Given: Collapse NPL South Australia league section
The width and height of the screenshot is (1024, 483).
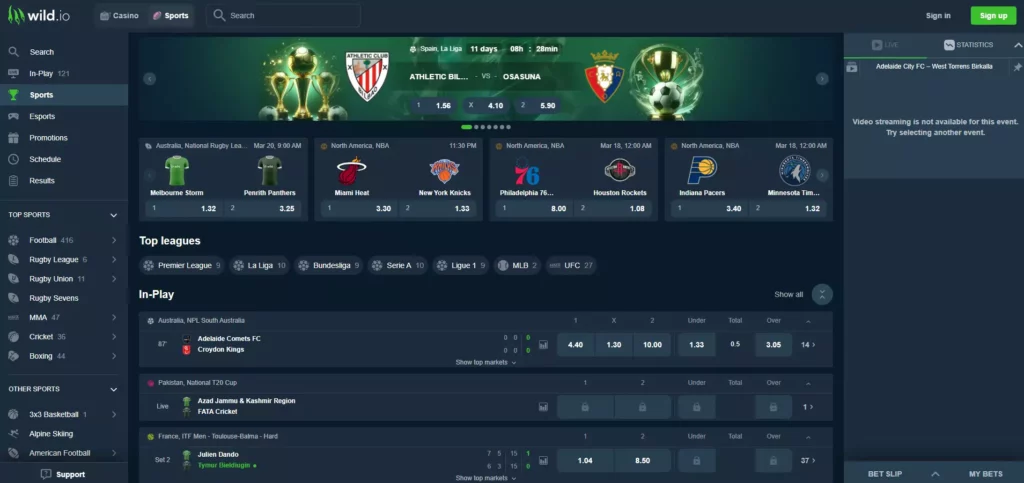Looking at the screenshot, I should [808, 321].
